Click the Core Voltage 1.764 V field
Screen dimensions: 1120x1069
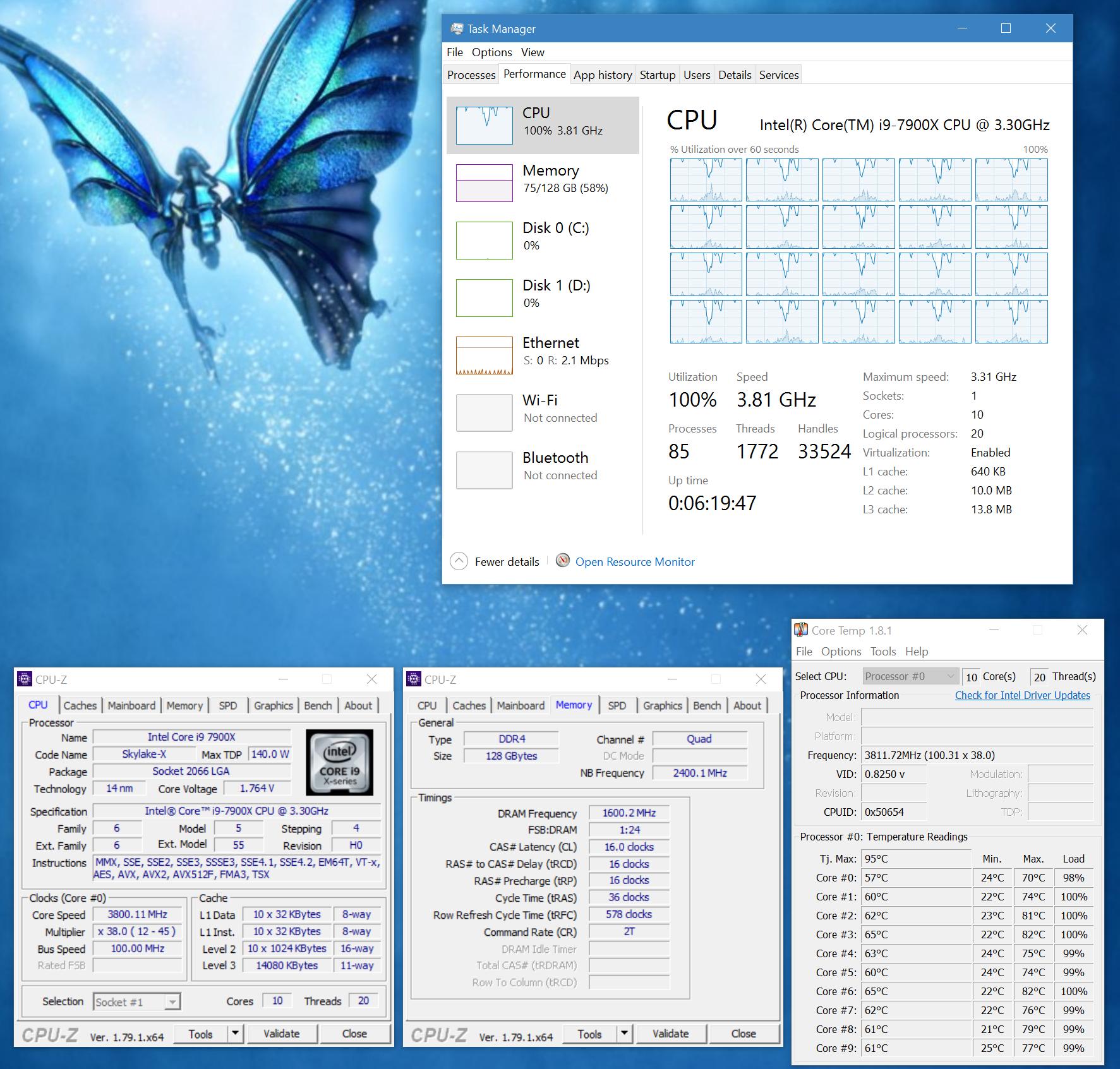pos(257,789)
